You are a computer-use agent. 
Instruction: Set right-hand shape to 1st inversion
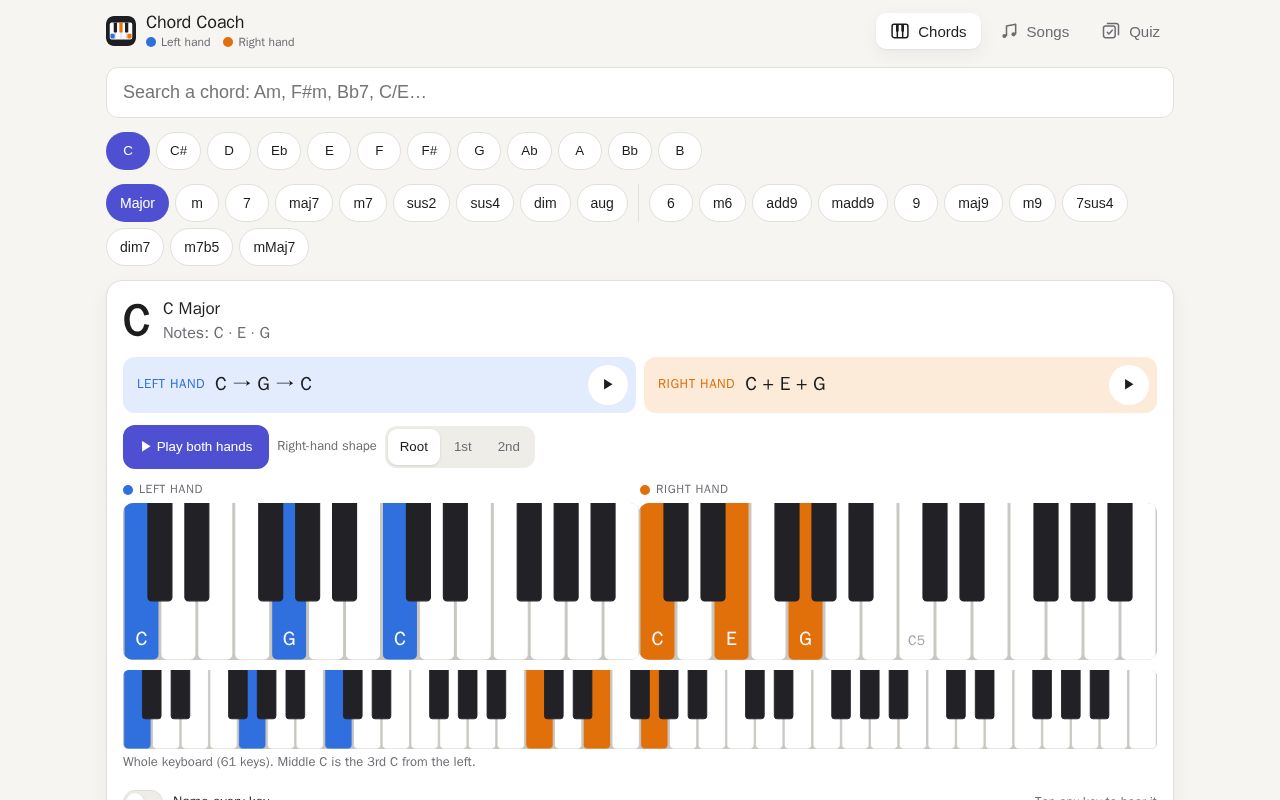click(x=463, y=447)
